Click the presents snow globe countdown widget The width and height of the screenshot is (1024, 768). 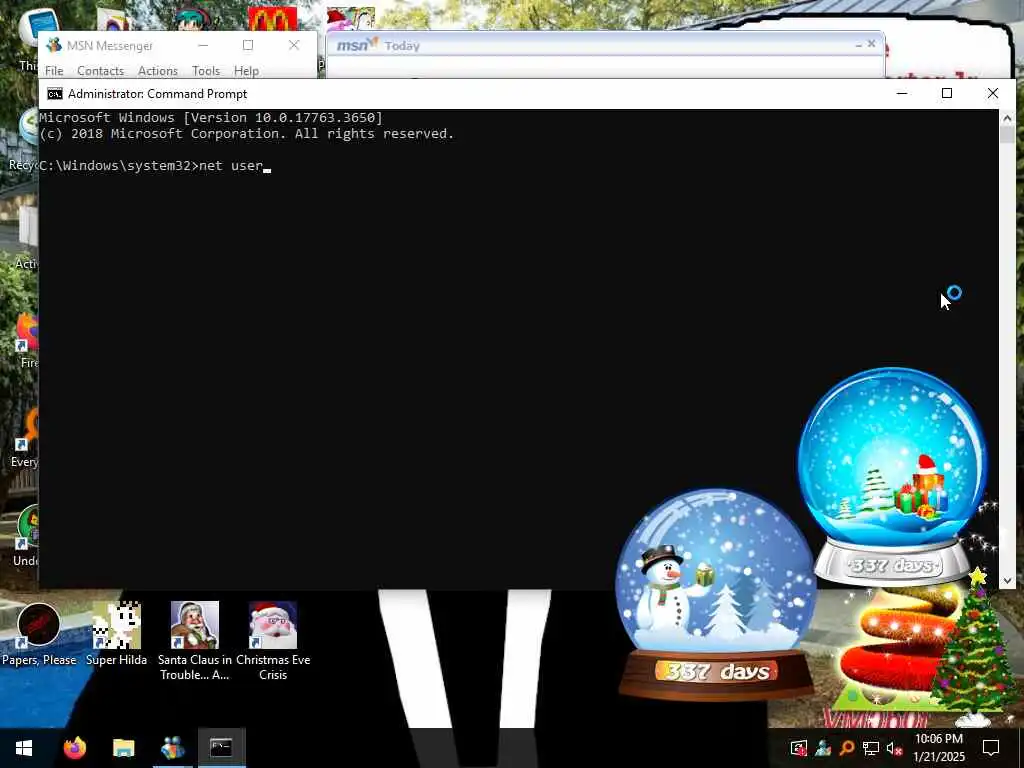point(892,475)
